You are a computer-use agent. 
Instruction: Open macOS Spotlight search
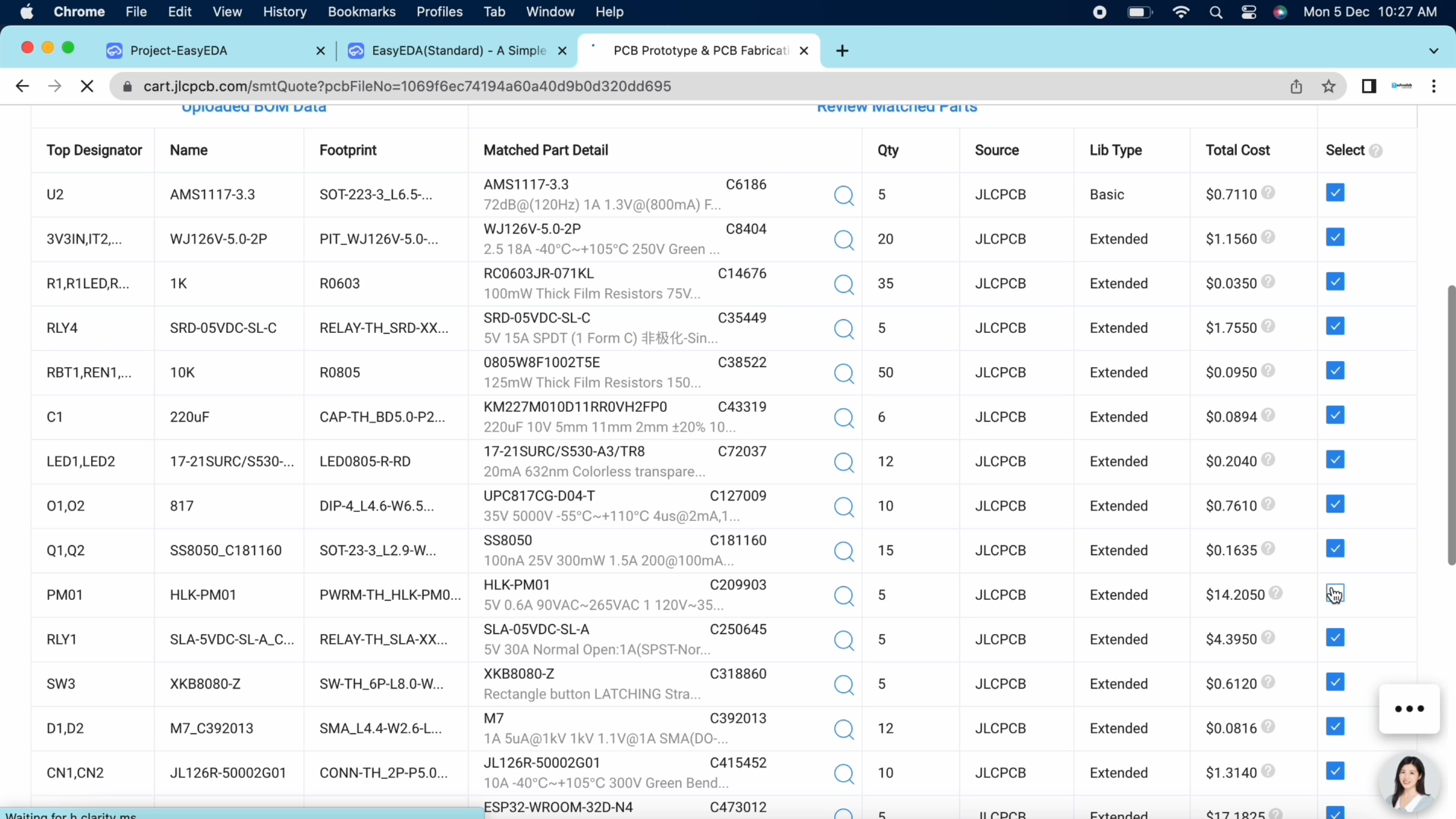click(1216, 12)
